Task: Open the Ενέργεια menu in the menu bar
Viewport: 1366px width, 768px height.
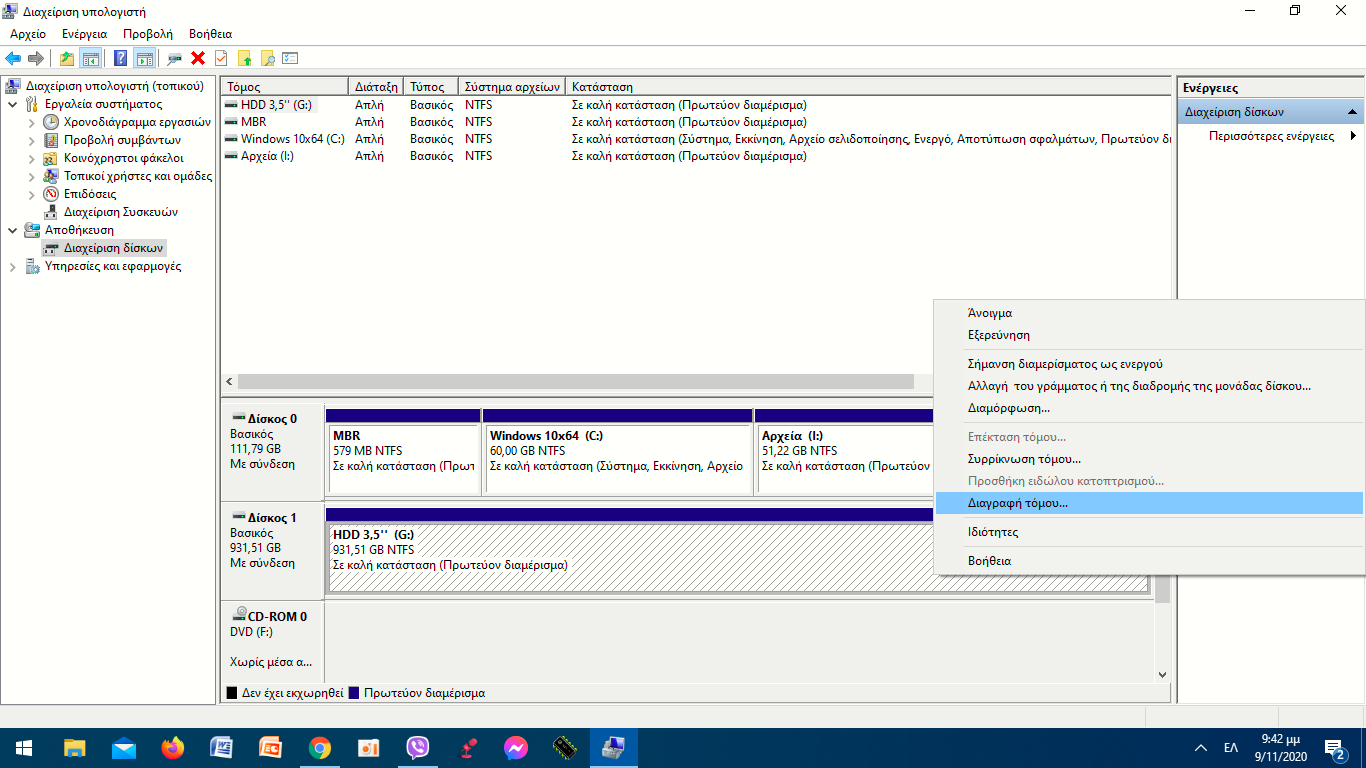Action: tap(84, 34)
